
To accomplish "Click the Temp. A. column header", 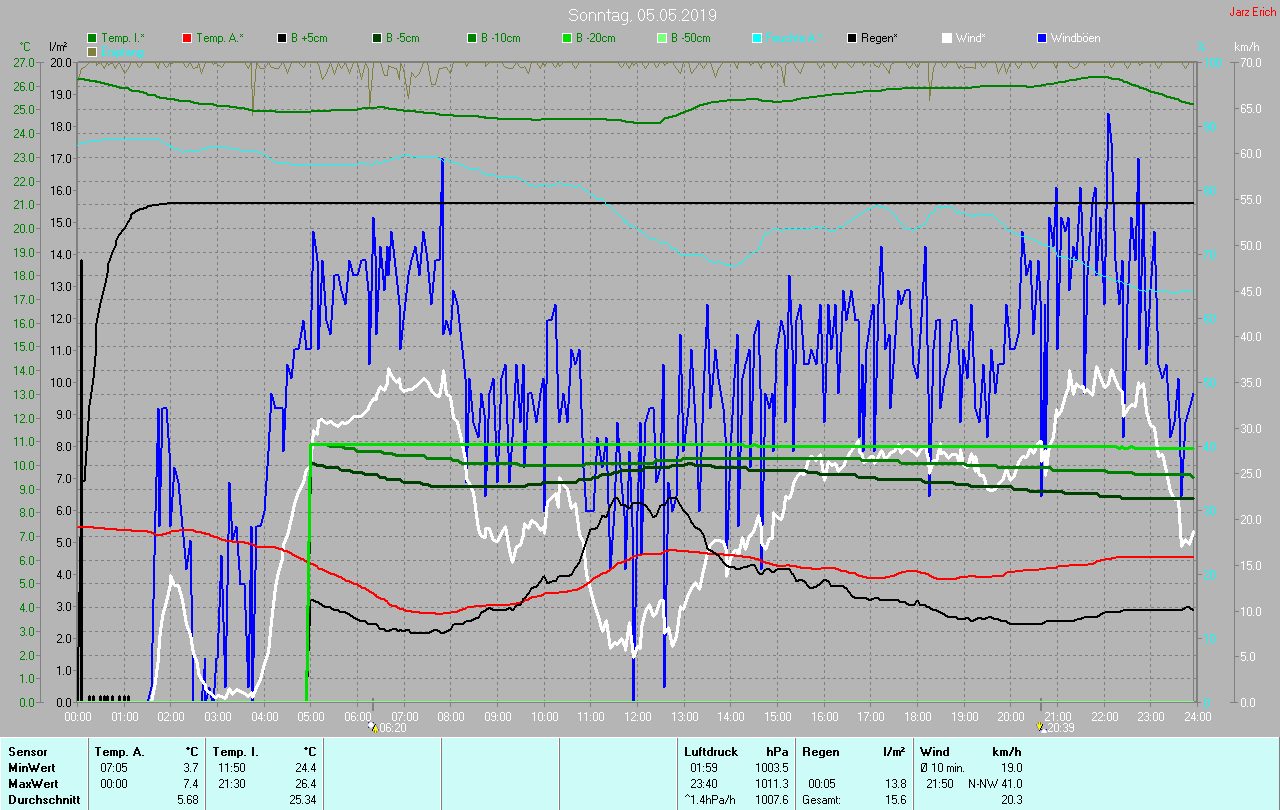I will [x=119, y=751].
